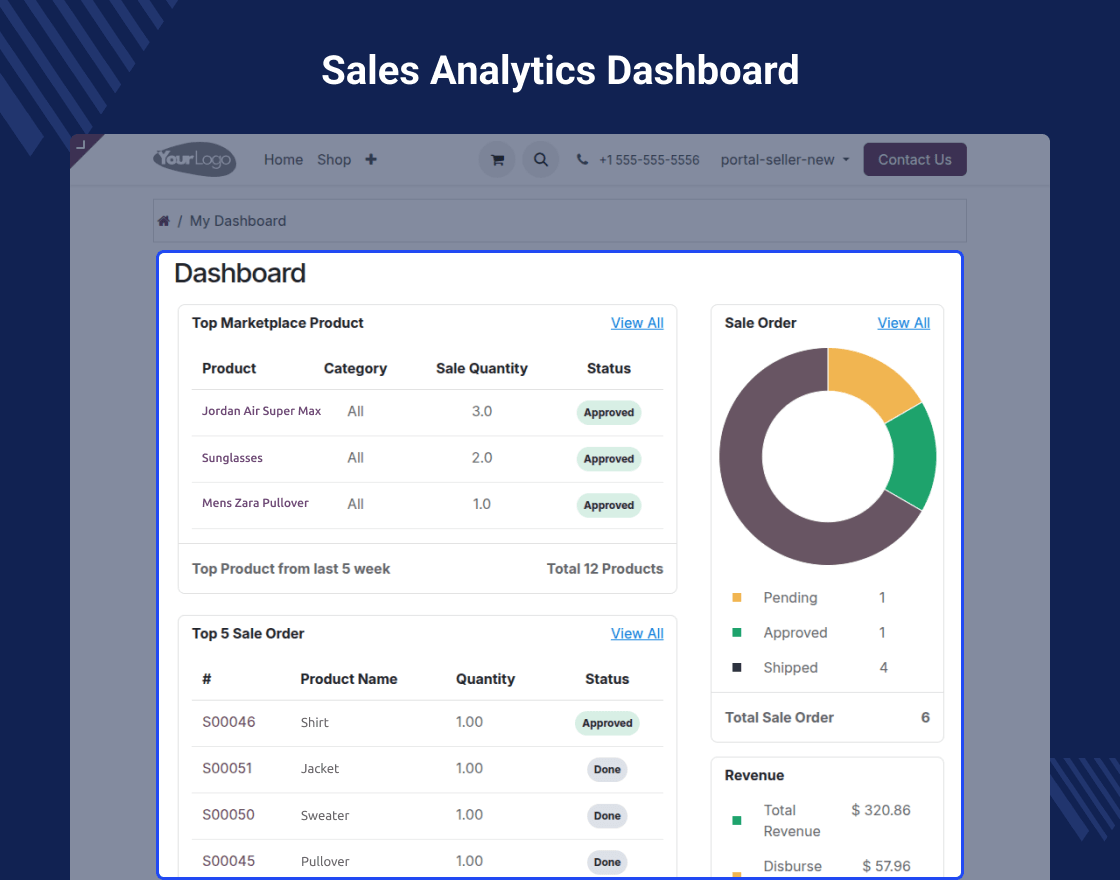Click Approved badge for Jordan Air Super Max
The width and height of the screenshot is (1120, 880).
pyautogui.click(x=609, y=412)
